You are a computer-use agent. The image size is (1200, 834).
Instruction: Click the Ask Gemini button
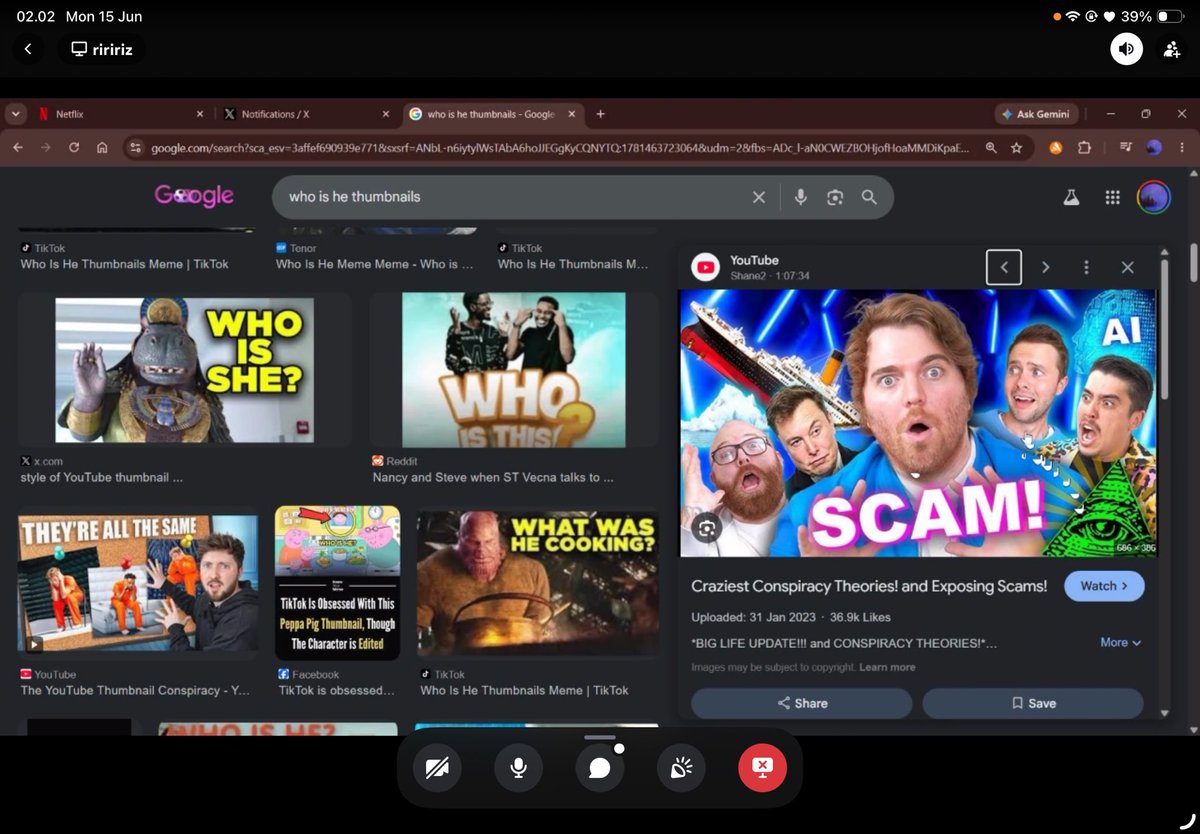pos(1037,114)
